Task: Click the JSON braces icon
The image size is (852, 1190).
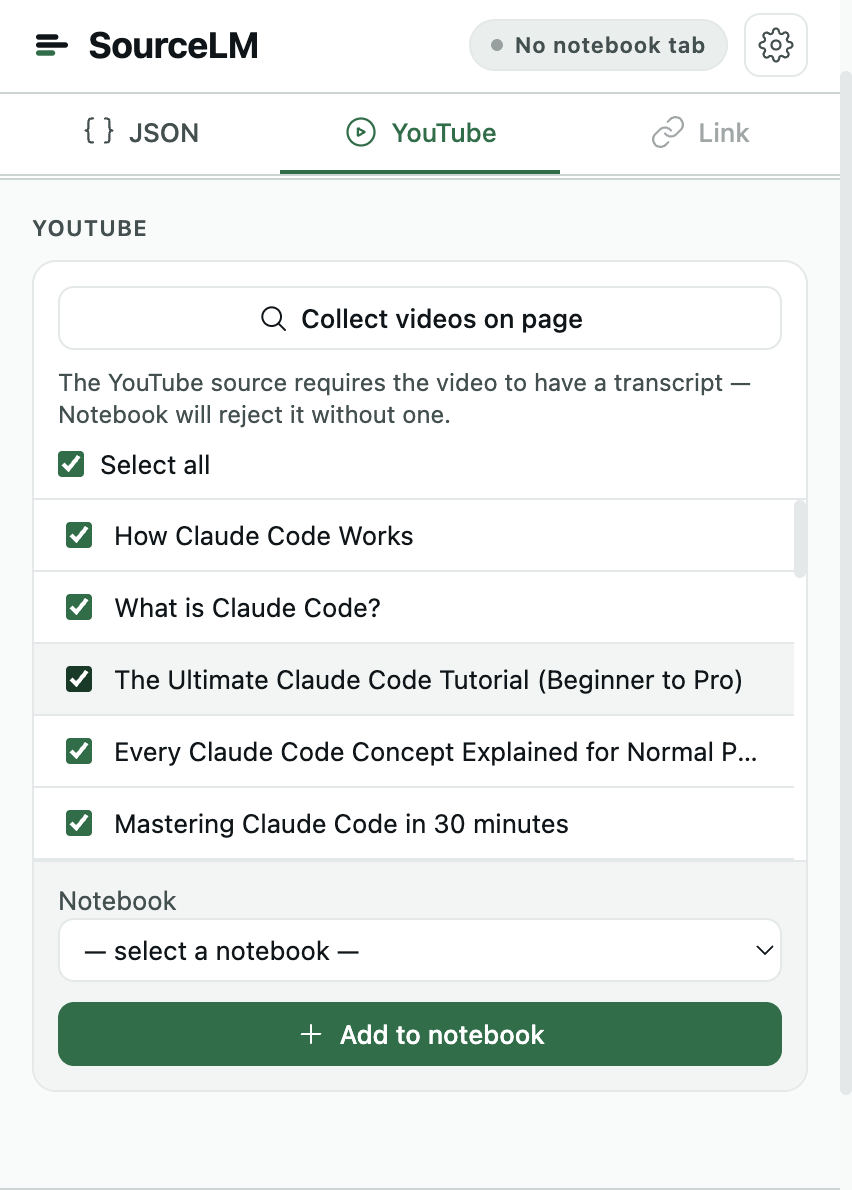Action: point(99,131)
